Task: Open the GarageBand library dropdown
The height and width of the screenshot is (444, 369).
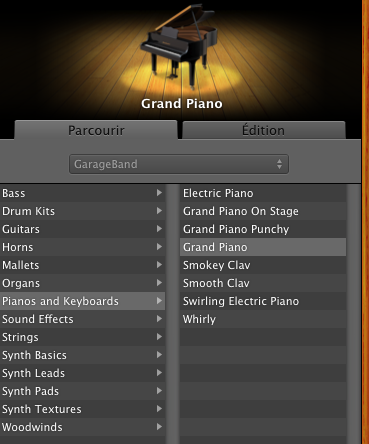Action: point(179,164)
